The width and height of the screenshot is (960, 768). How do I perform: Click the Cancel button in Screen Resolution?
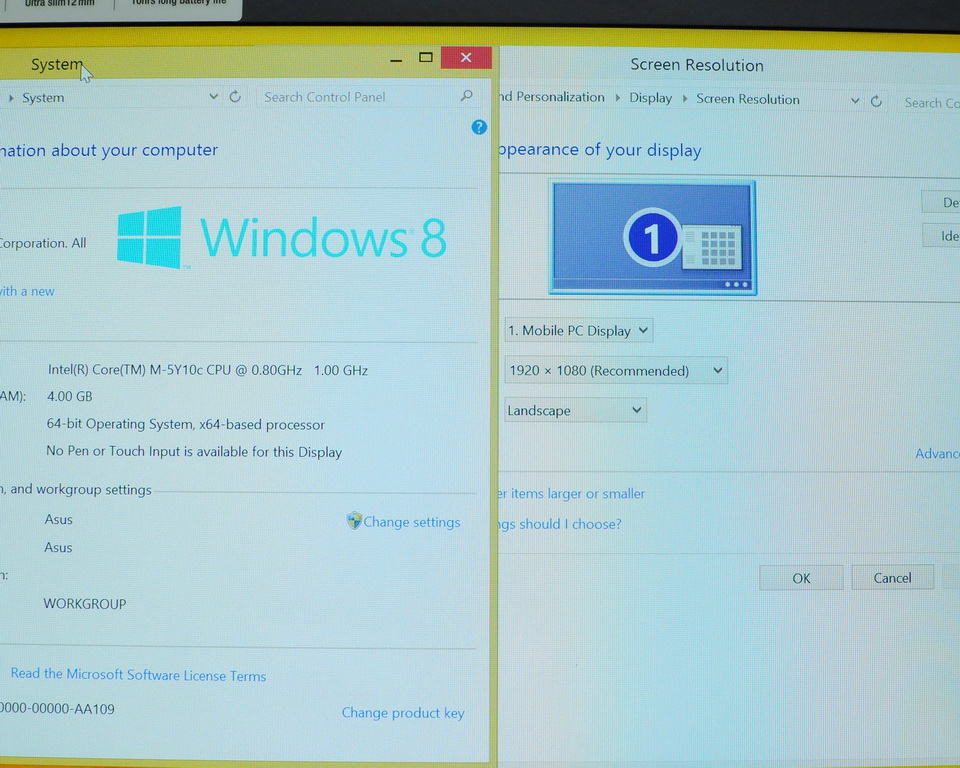coord(893,578)
